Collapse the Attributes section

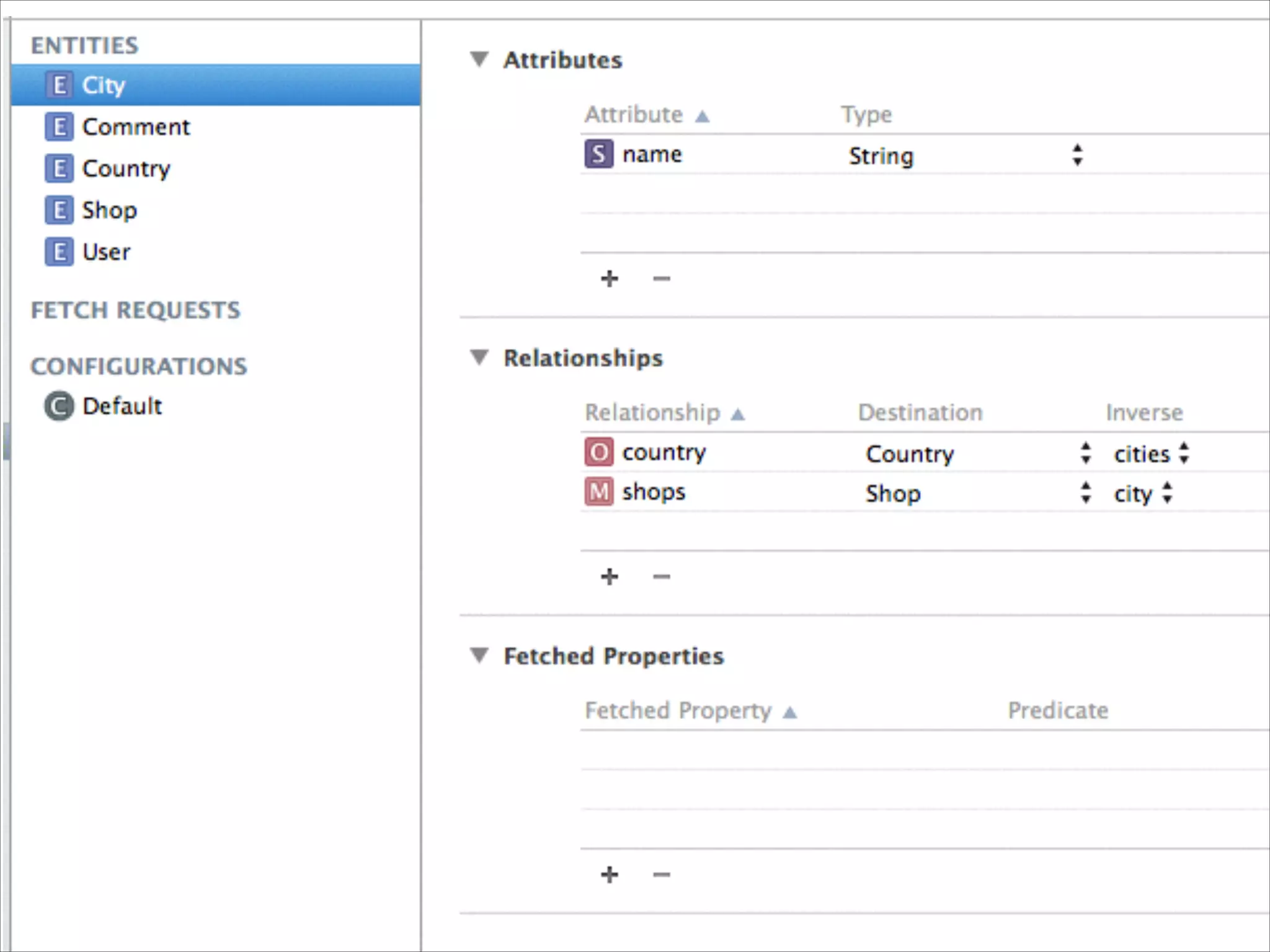pyautogui.click(x=479, y=59)
